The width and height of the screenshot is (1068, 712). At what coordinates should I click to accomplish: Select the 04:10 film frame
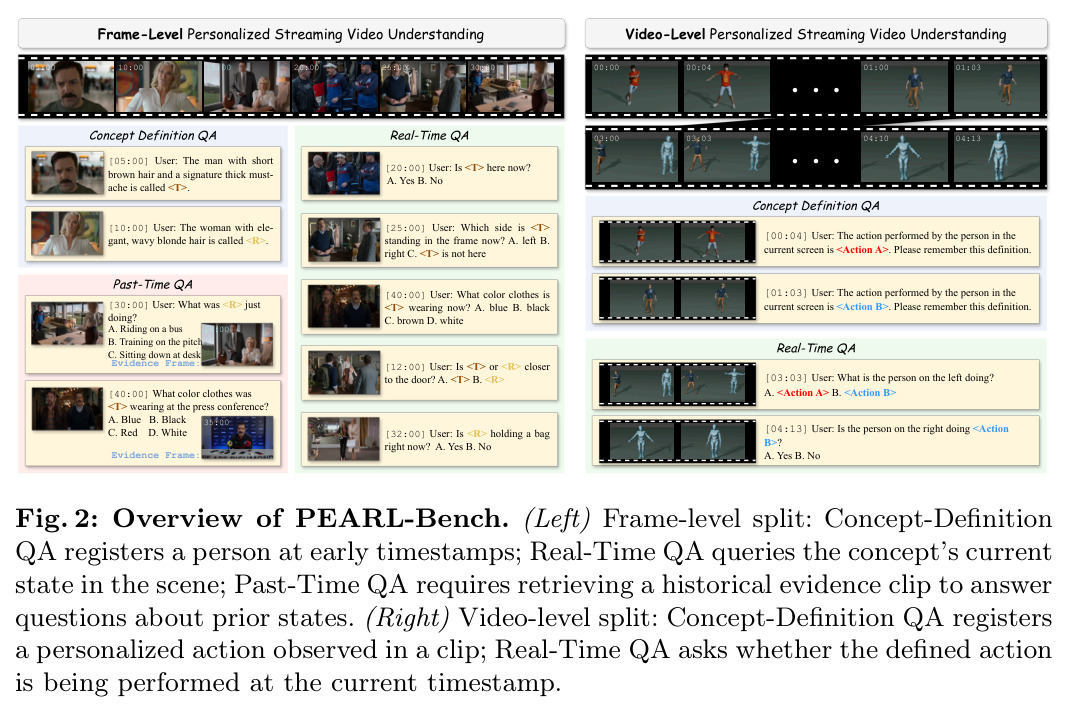[905, 157]
